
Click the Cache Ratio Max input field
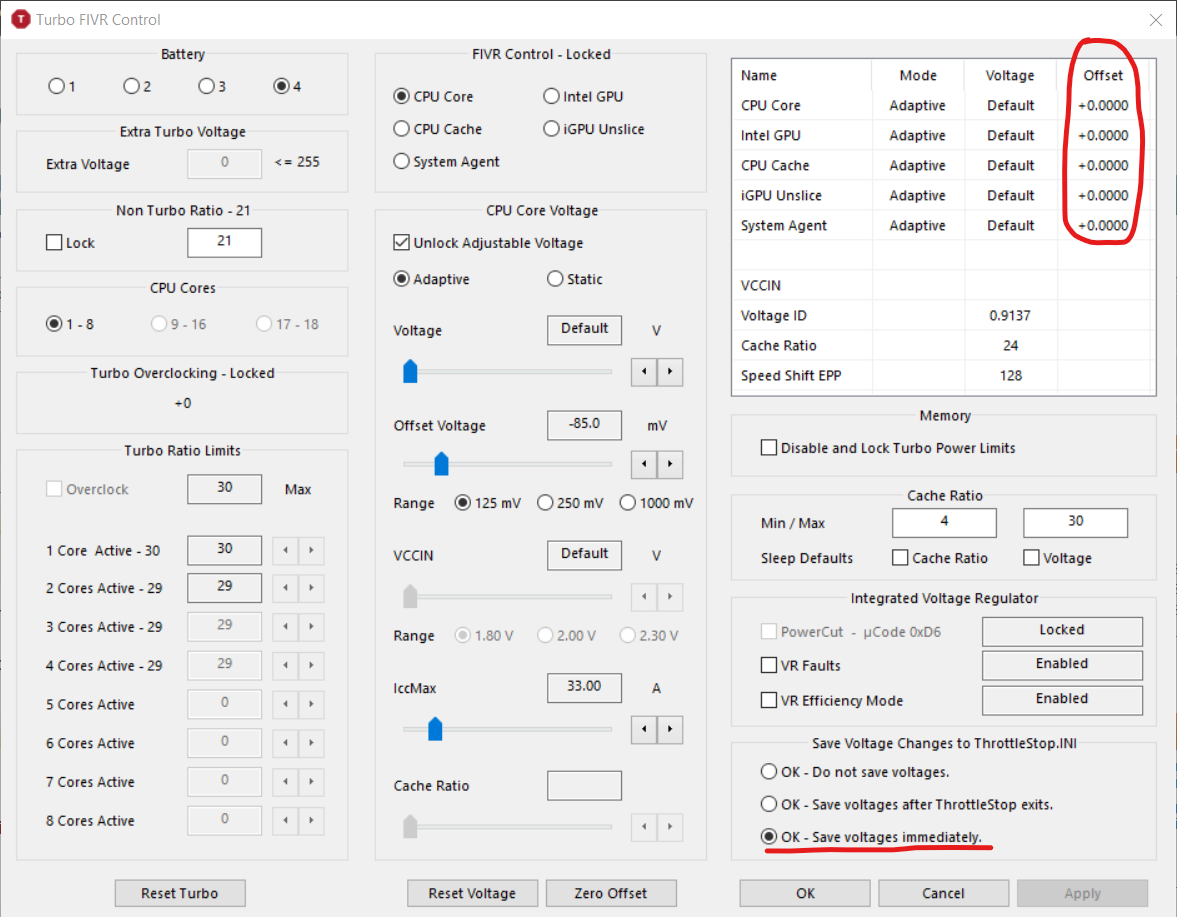click(x=1075, y=522)
